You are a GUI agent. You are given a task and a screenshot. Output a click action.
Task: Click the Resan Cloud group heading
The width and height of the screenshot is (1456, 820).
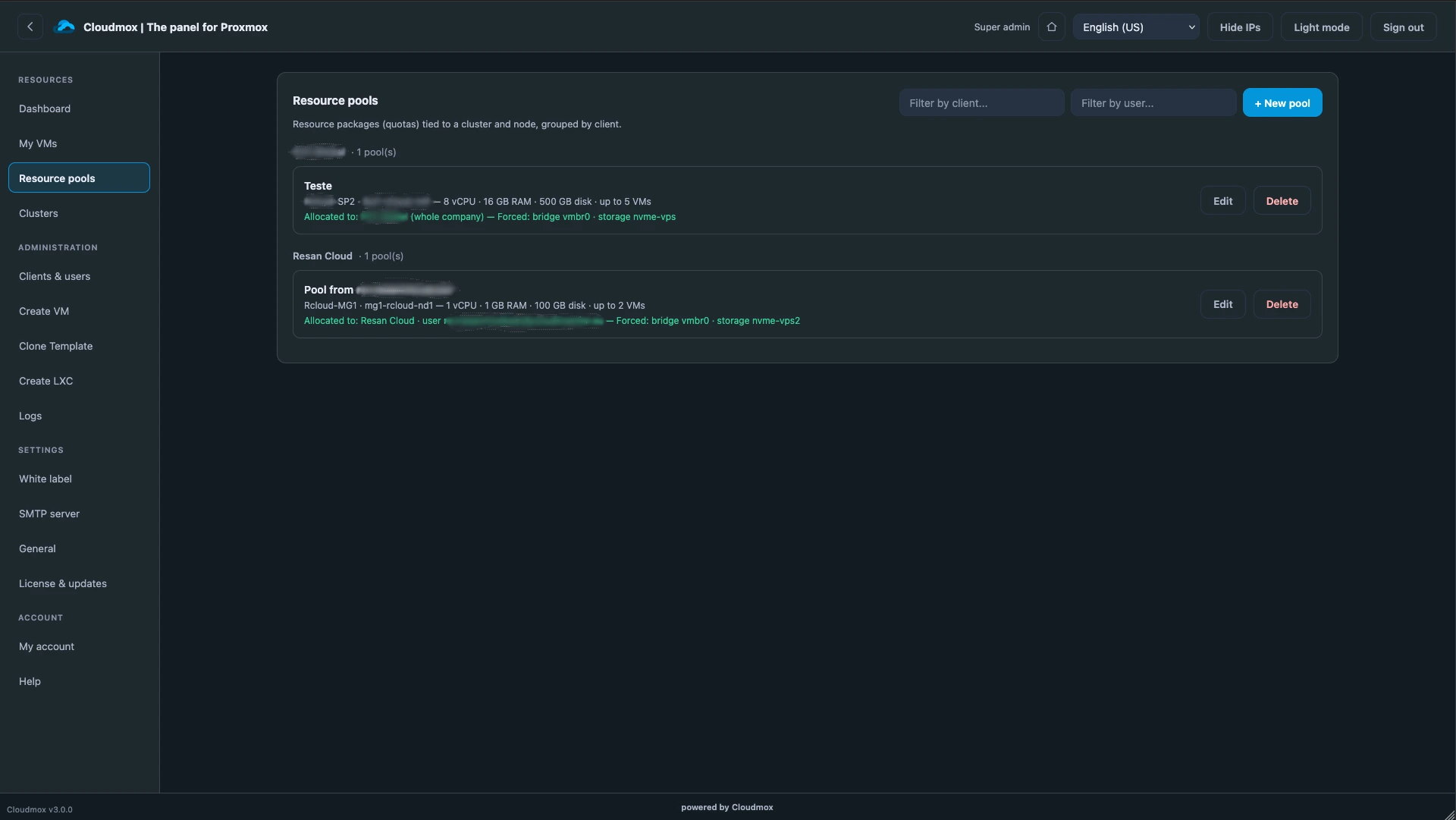[322, 256]
